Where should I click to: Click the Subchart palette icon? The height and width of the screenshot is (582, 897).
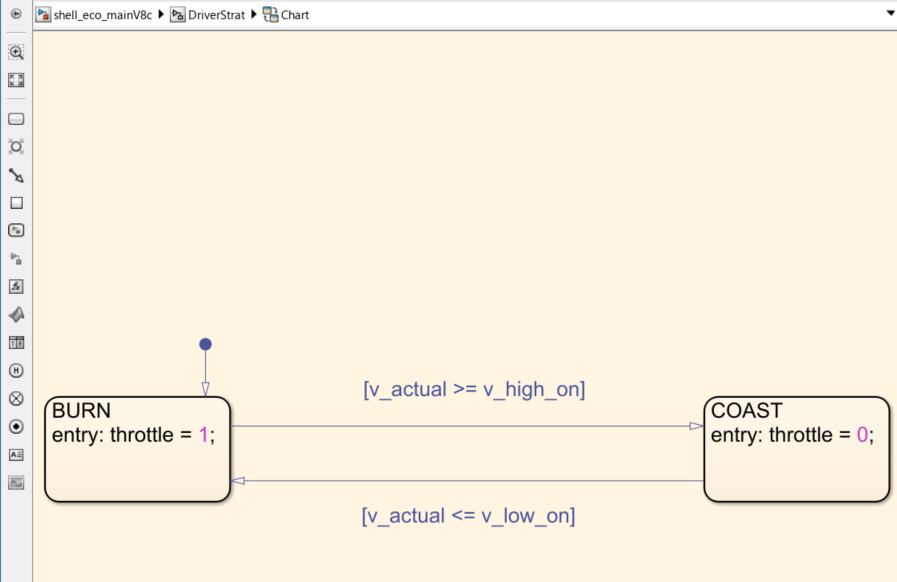[x=16, y=230]
